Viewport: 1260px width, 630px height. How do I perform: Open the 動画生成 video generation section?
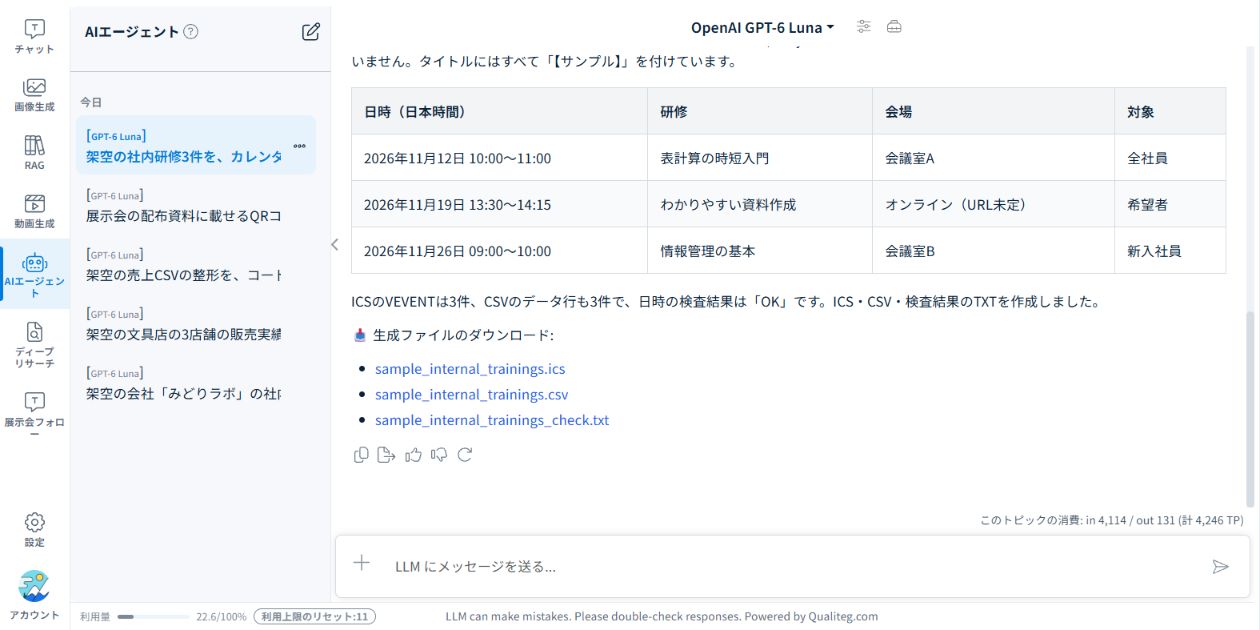[x=34, y=211]
